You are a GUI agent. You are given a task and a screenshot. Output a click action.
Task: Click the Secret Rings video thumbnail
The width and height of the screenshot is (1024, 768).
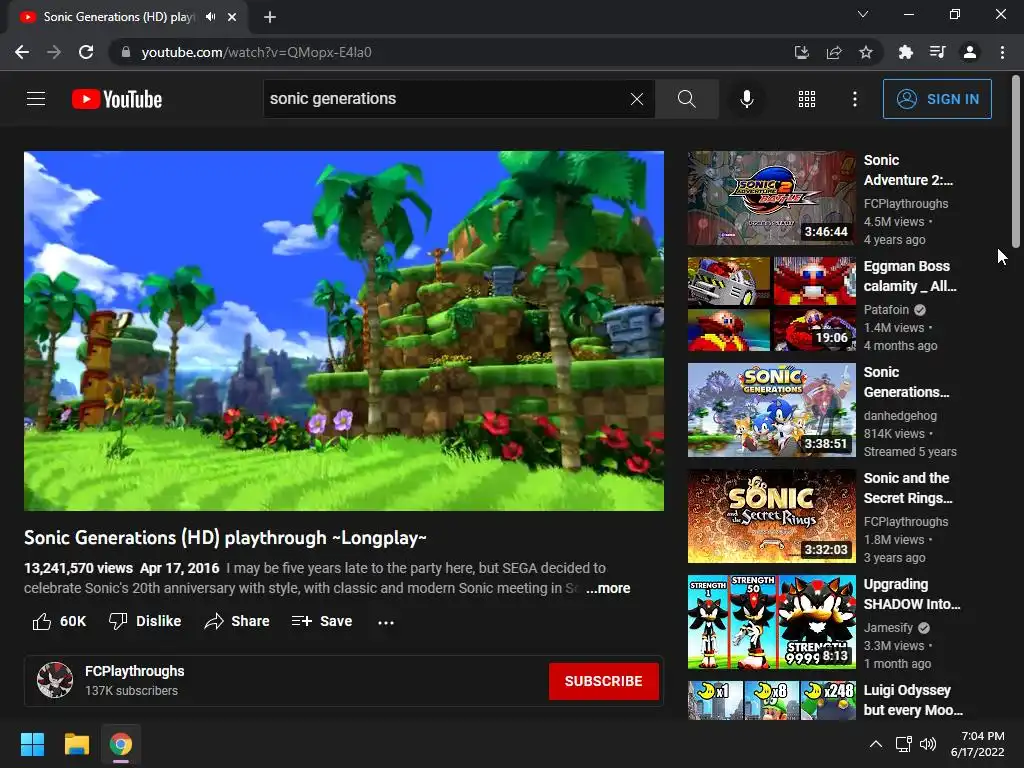(771, 516)
